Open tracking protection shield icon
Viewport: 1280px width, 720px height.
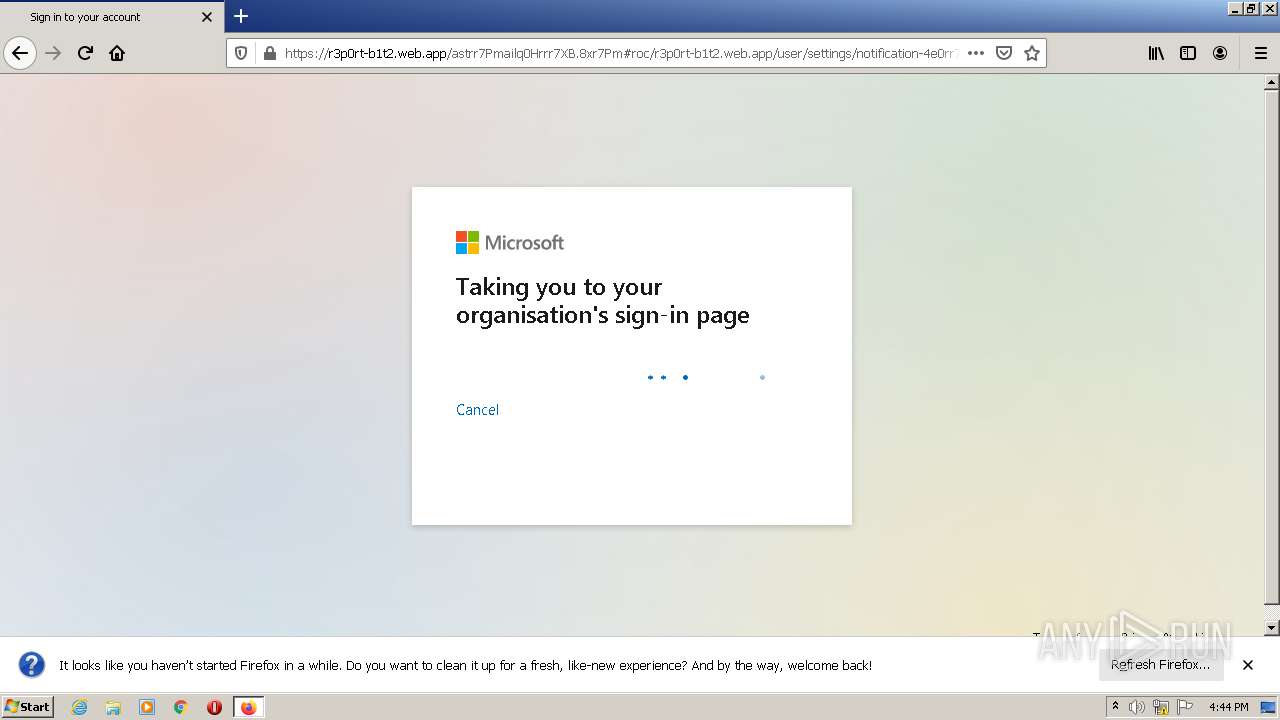241,53
